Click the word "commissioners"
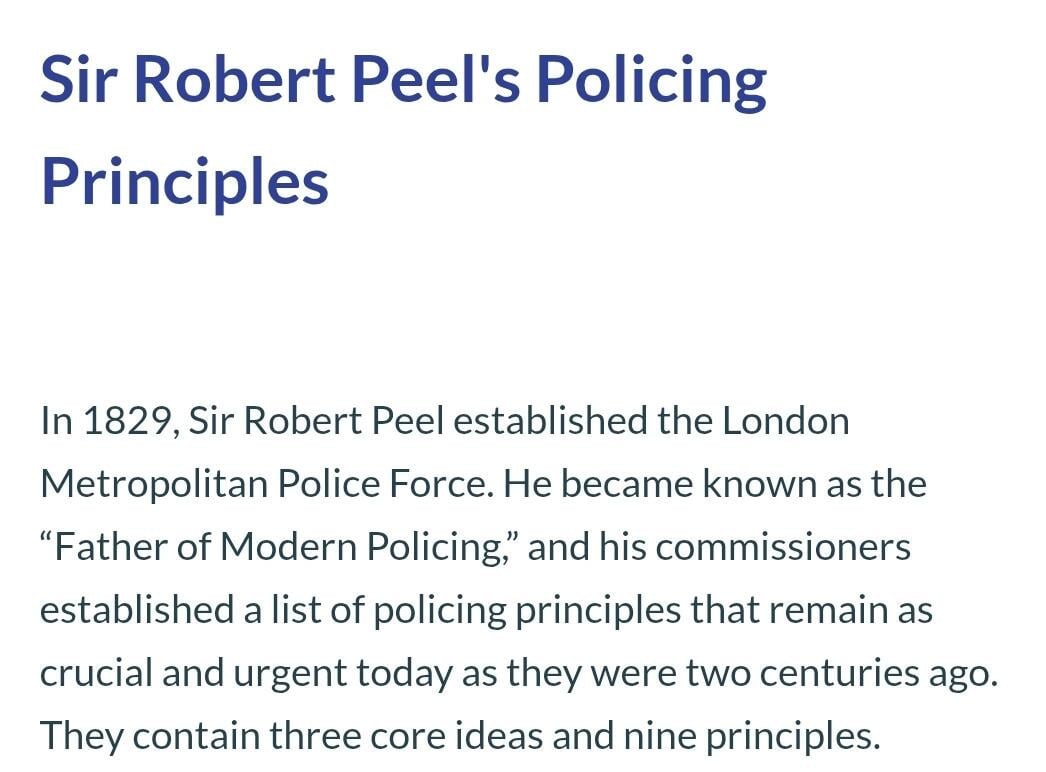The width and height of the screenshot is (1046, 772). 783,547
